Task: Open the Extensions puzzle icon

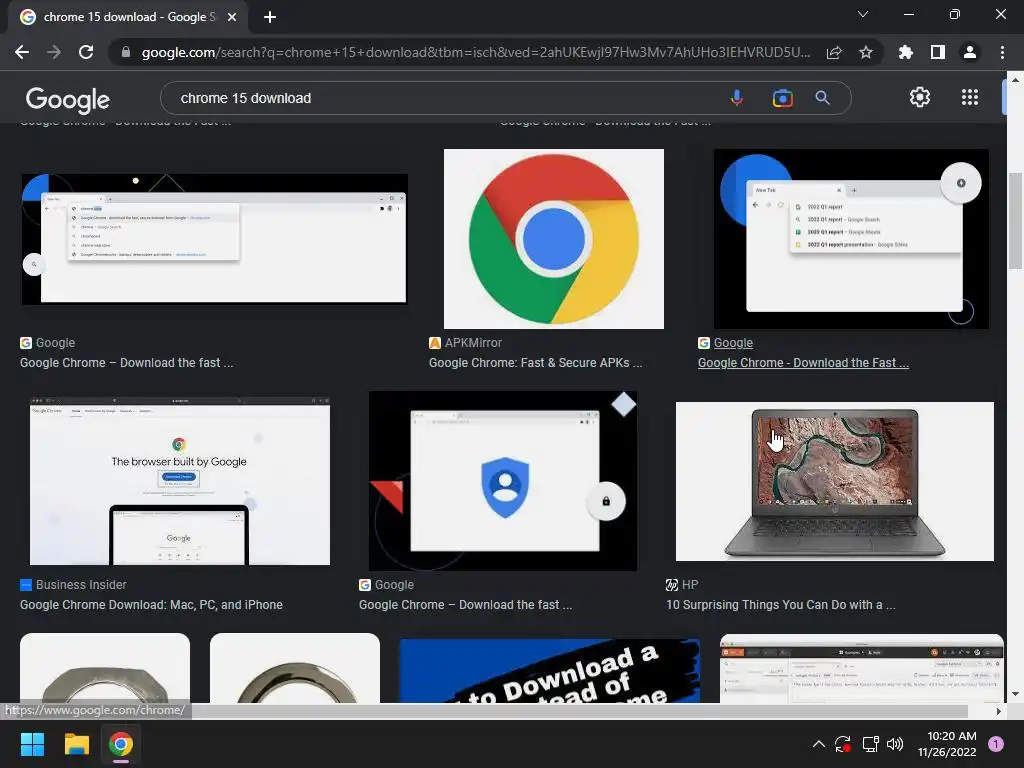Action: [x=906, y=52]
